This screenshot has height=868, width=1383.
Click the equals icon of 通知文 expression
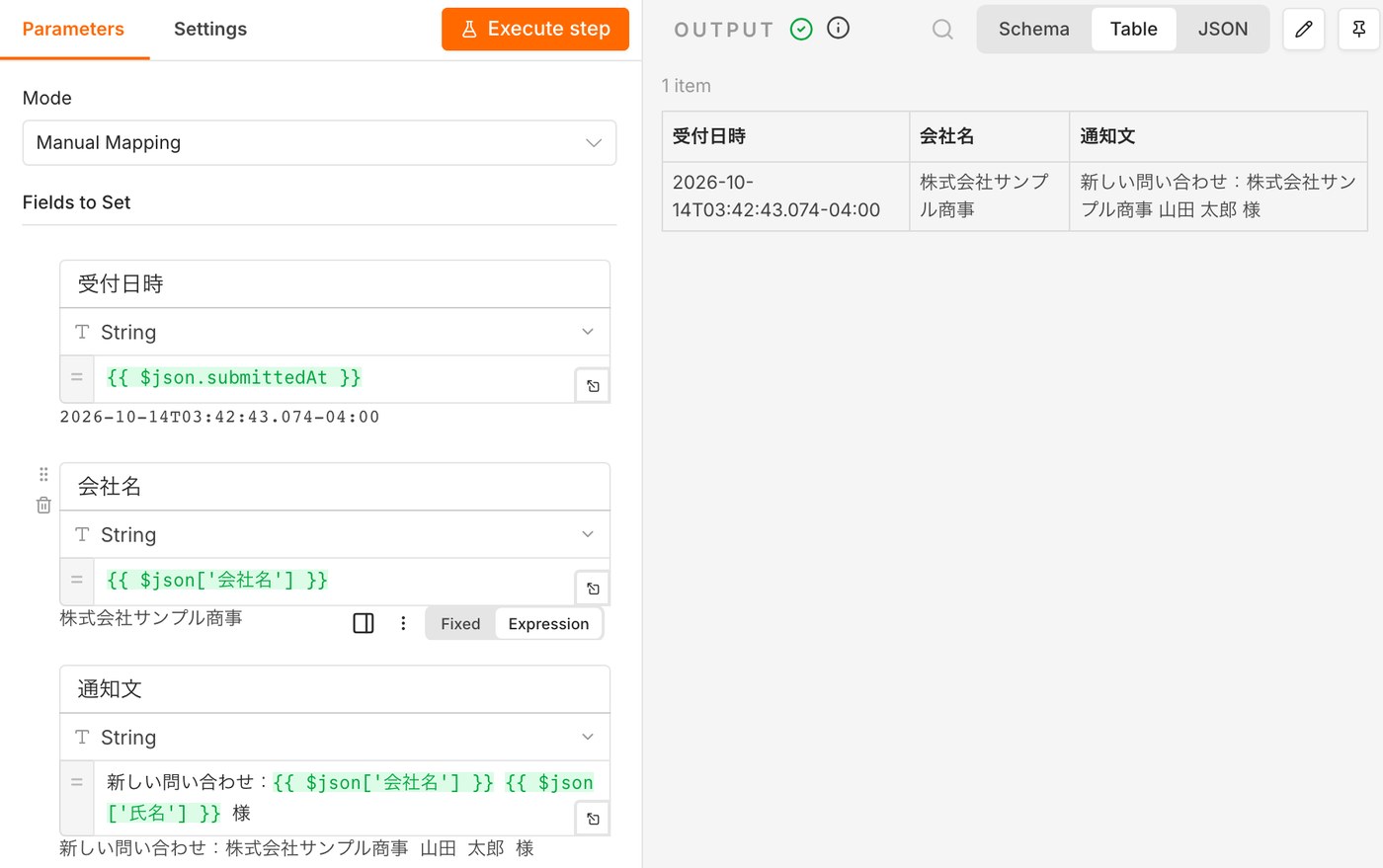point(77,782)
